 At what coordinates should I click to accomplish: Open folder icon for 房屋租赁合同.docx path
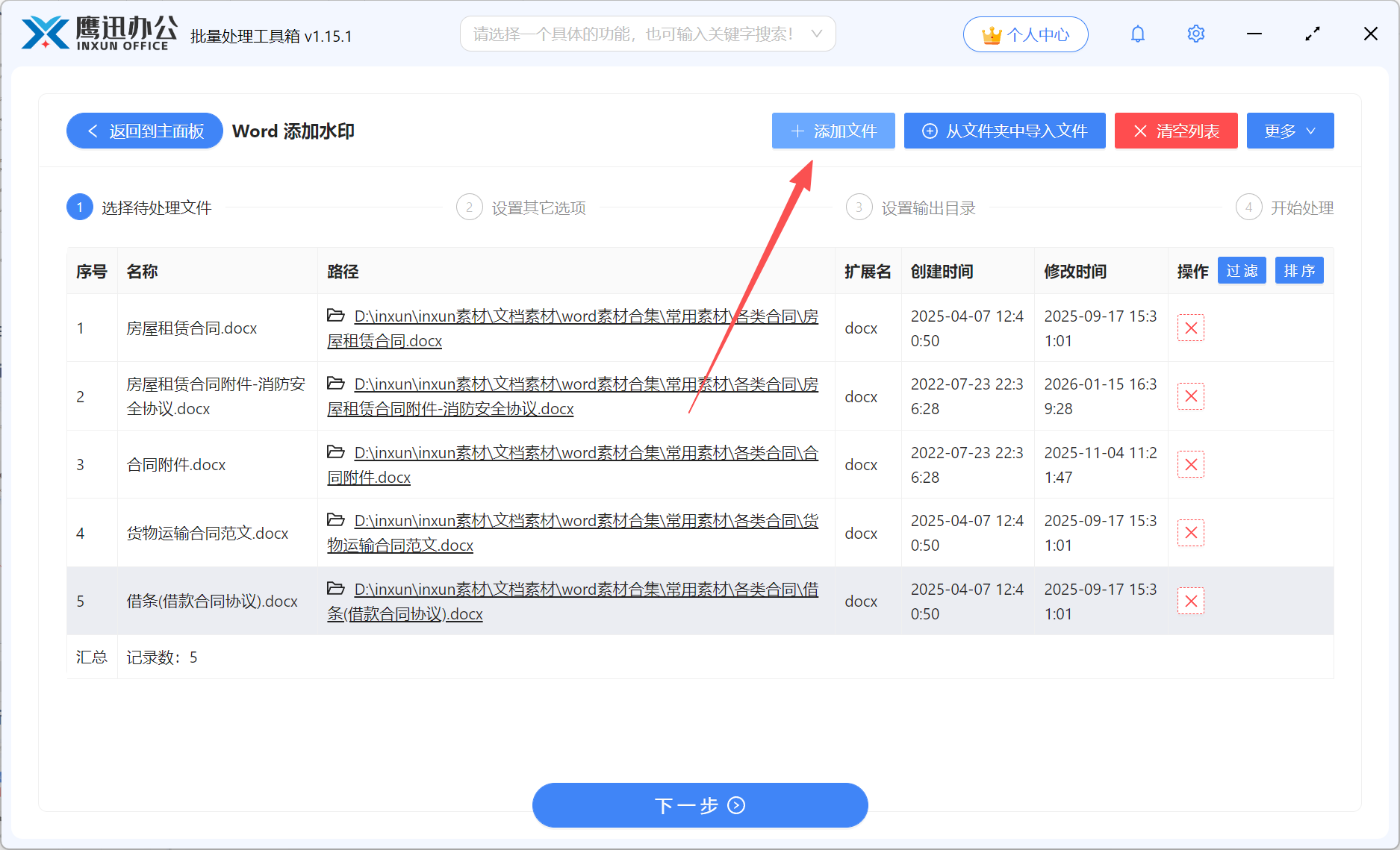(336, 315)
